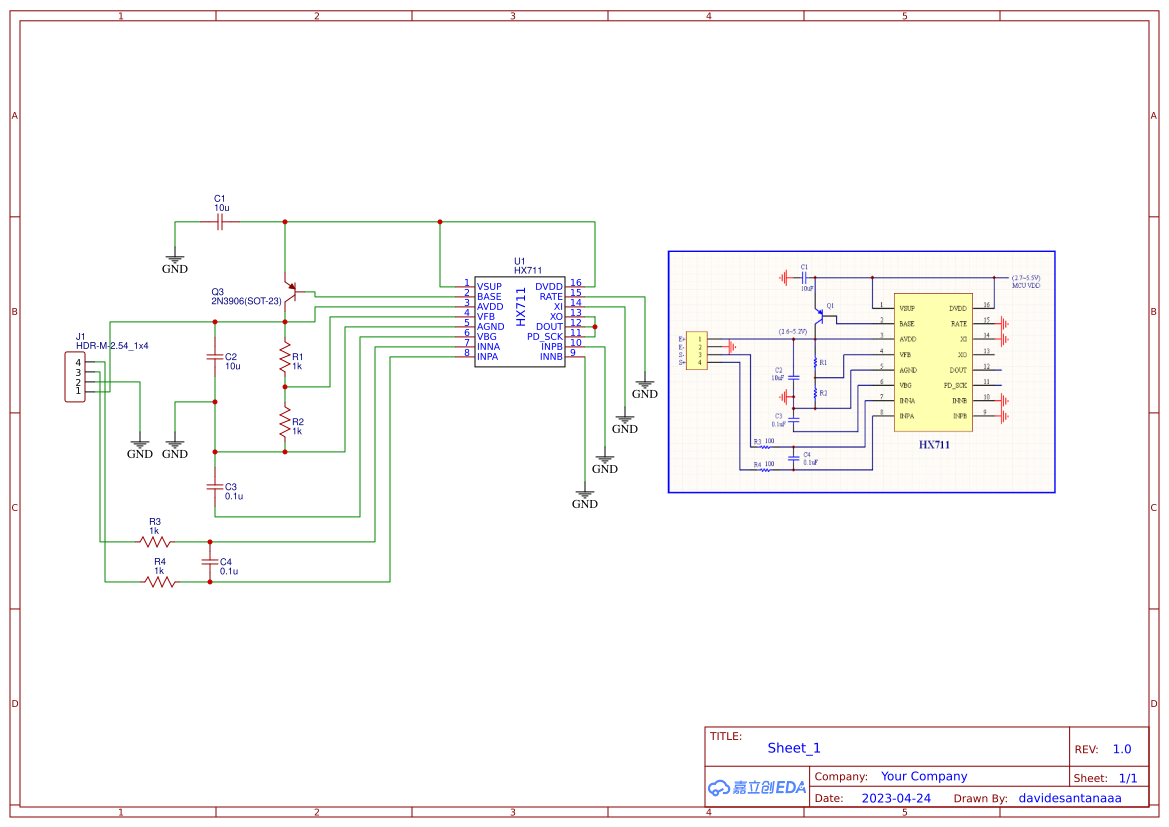Select the C1 10u capacitor symbol
Image resolution: width=1169 pixels, height=827 pixels.
[x=220, y=222]
